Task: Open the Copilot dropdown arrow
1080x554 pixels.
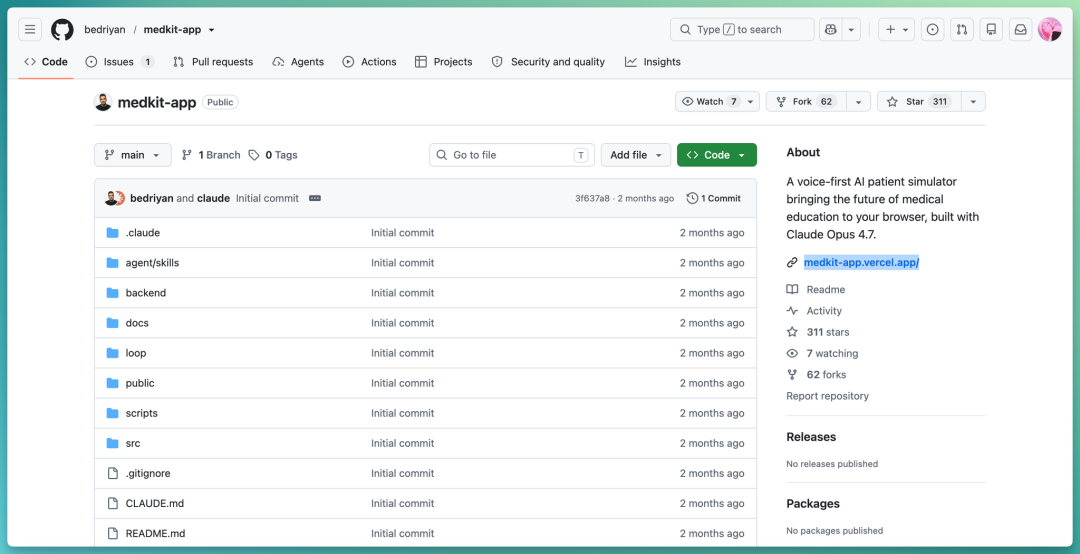Action: 851,30
